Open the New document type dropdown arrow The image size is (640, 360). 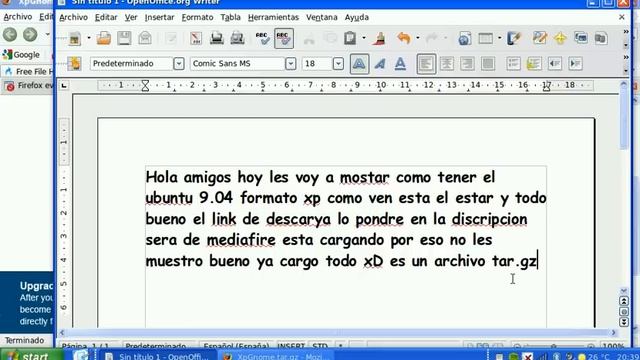(x=89, y=38)
